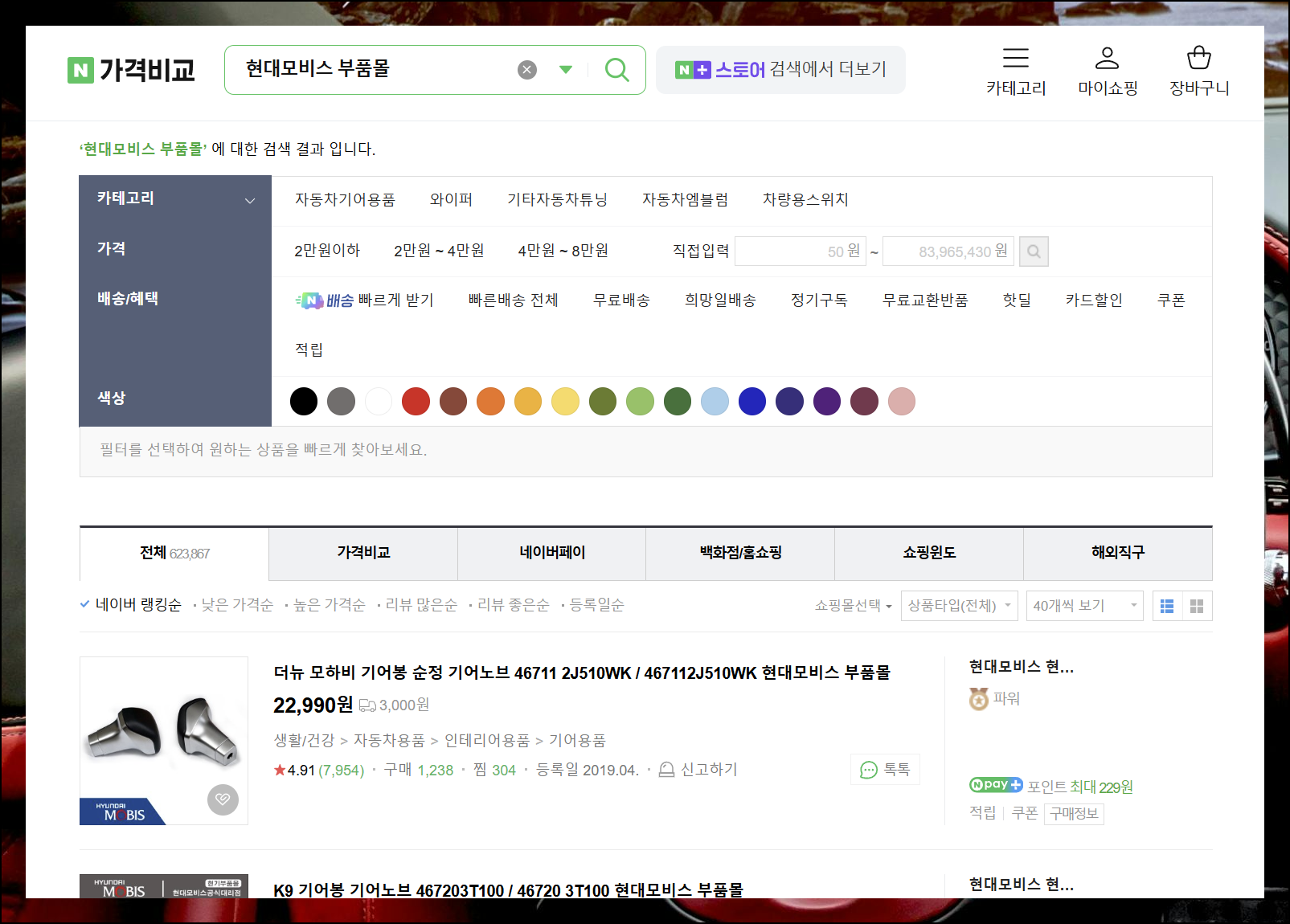Image resolution: width=1290 pixels, height=924 pixels.
Task: Click the price range search icon button
Action: 1034,251
